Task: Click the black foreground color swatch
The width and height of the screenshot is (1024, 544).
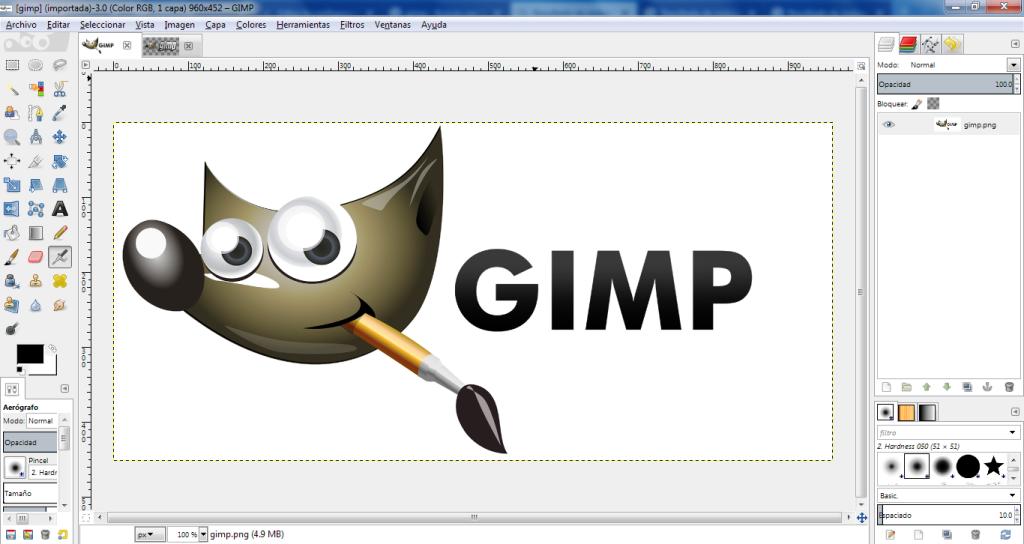Action: 29,354
